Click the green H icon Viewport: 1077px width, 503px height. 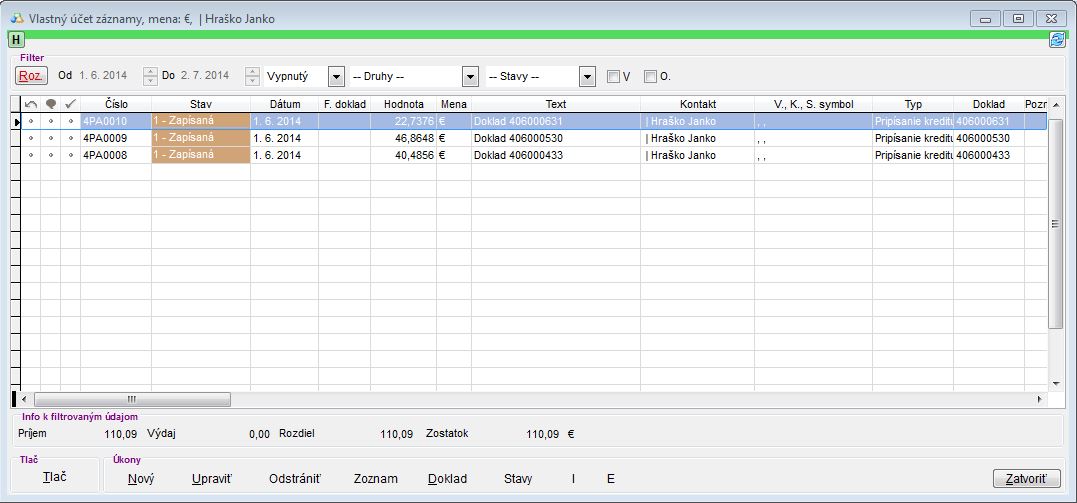pyautogui.click(x=16, y=40)
